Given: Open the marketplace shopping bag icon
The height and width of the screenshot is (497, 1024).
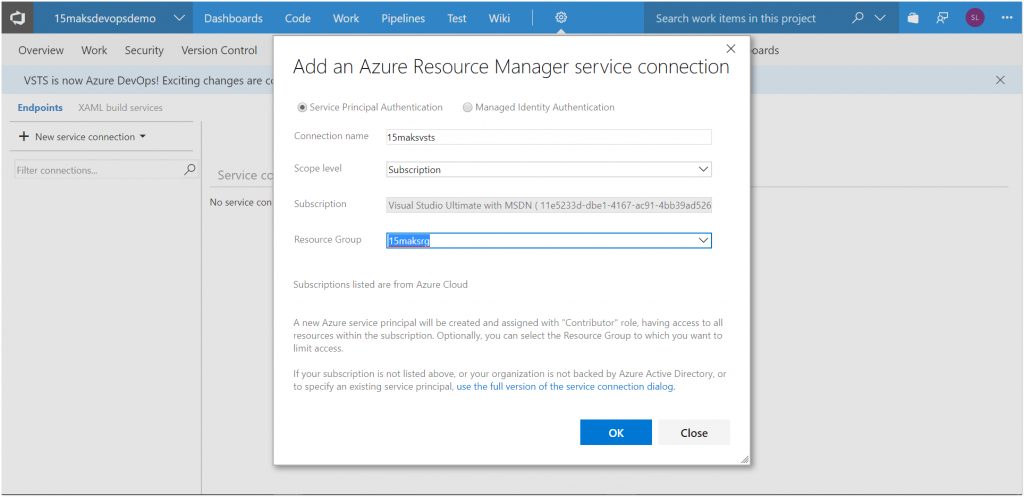Looking at the screenshot, I should pyautogui.click(x=913, y=18).
